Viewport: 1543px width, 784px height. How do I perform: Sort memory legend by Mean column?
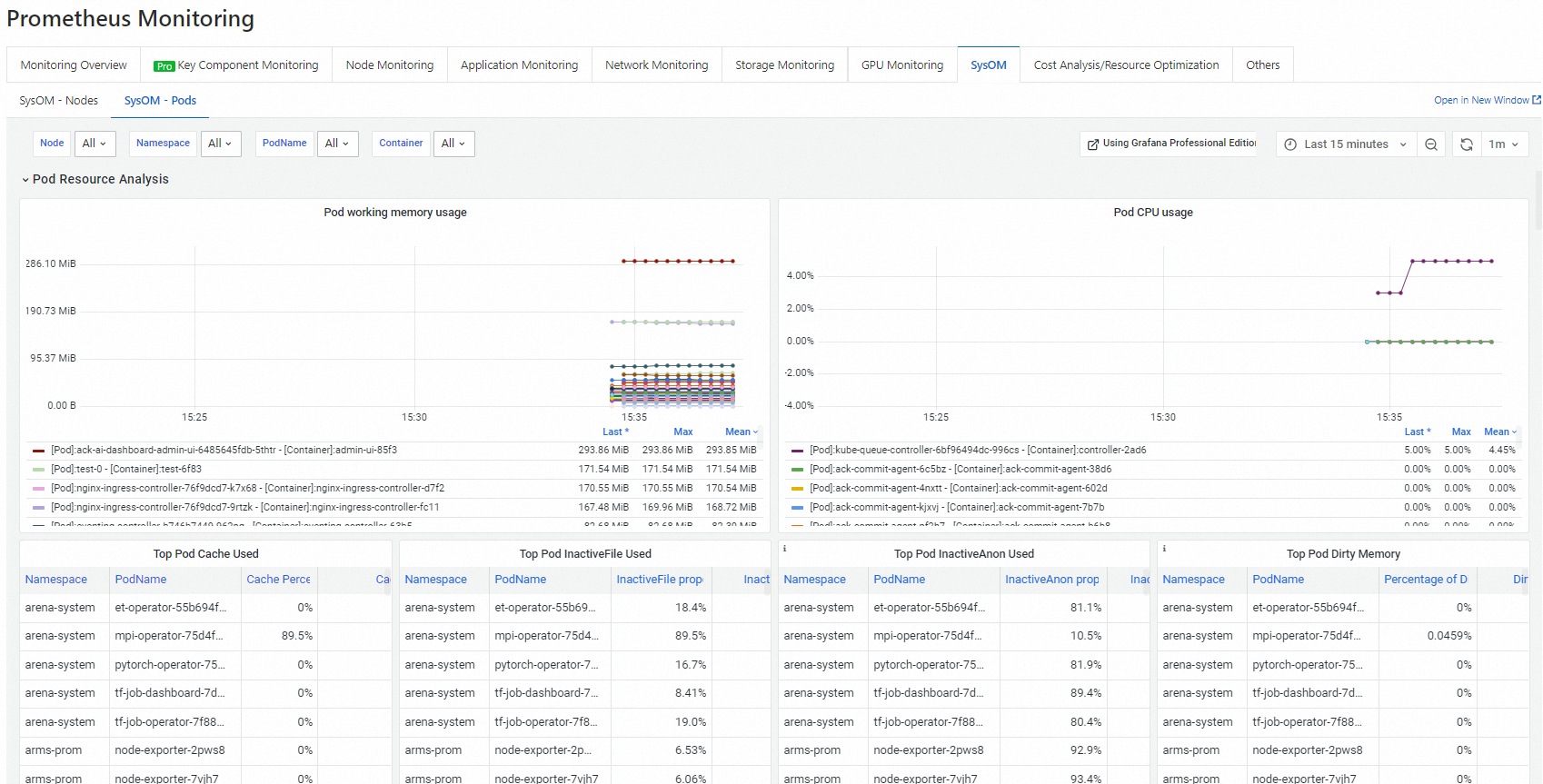point(739,432)
